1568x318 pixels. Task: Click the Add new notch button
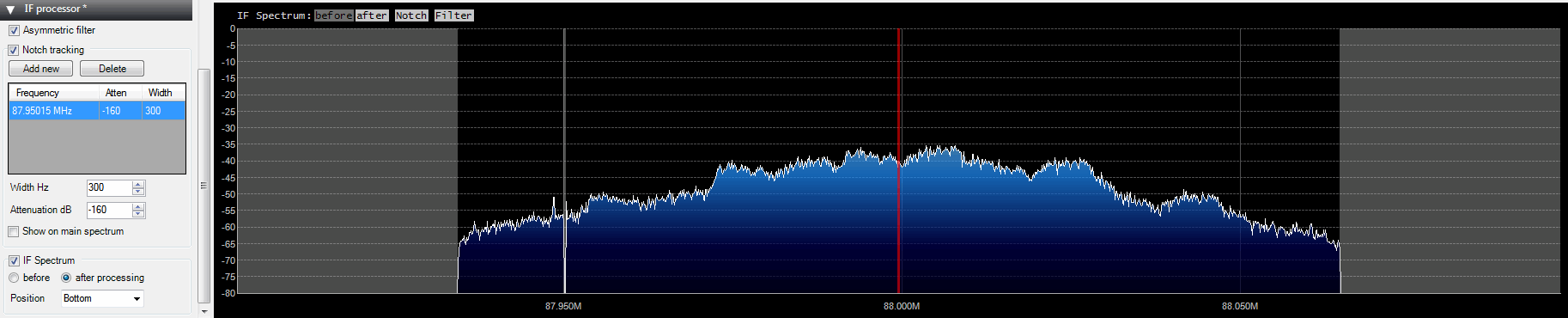pyautogui.click(x=41, y=69)
